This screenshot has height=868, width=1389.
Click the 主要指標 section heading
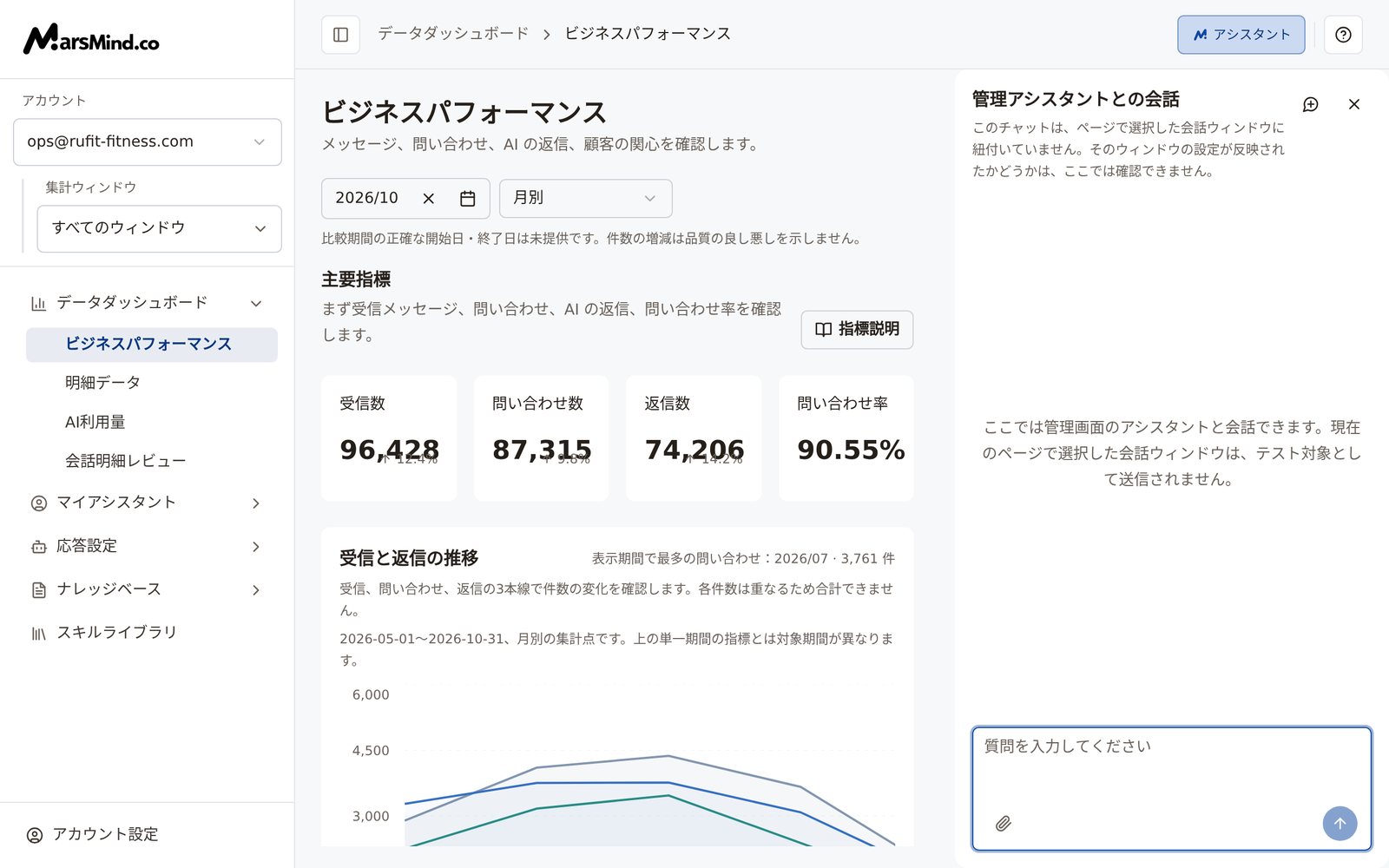click(356, 279)
